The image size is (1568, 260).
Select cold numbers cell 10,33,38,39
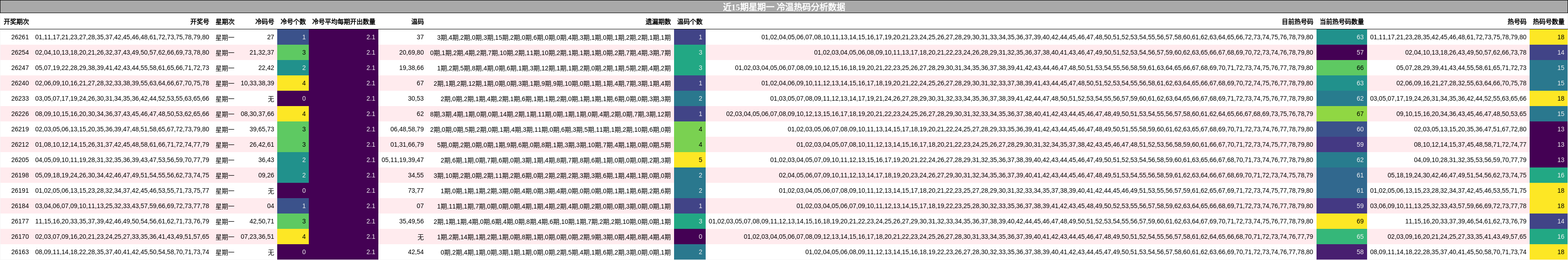[x=257, y=84]
